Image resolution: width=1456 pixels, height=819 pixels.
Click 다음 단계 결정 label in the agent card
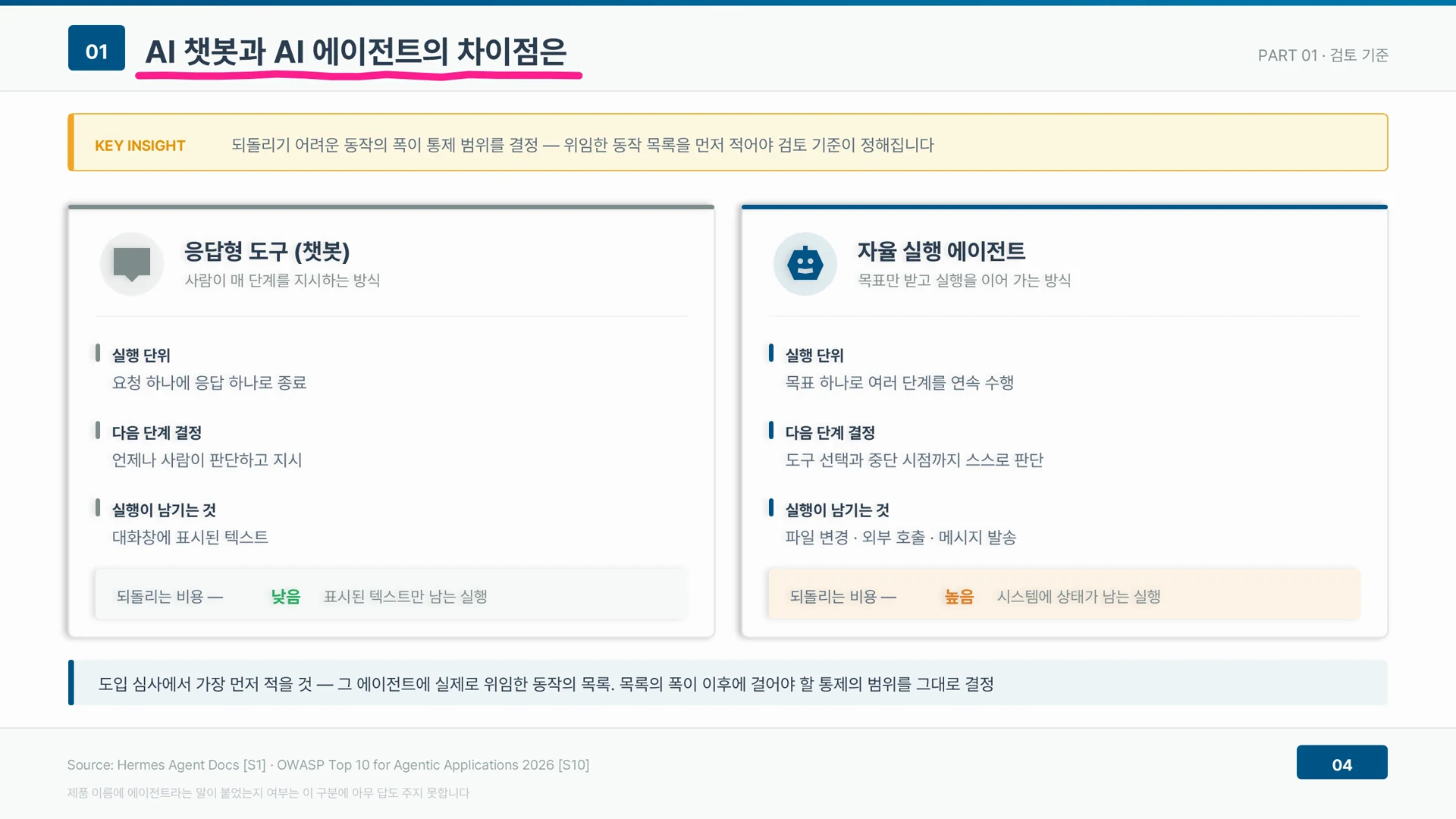coord(830,432)
